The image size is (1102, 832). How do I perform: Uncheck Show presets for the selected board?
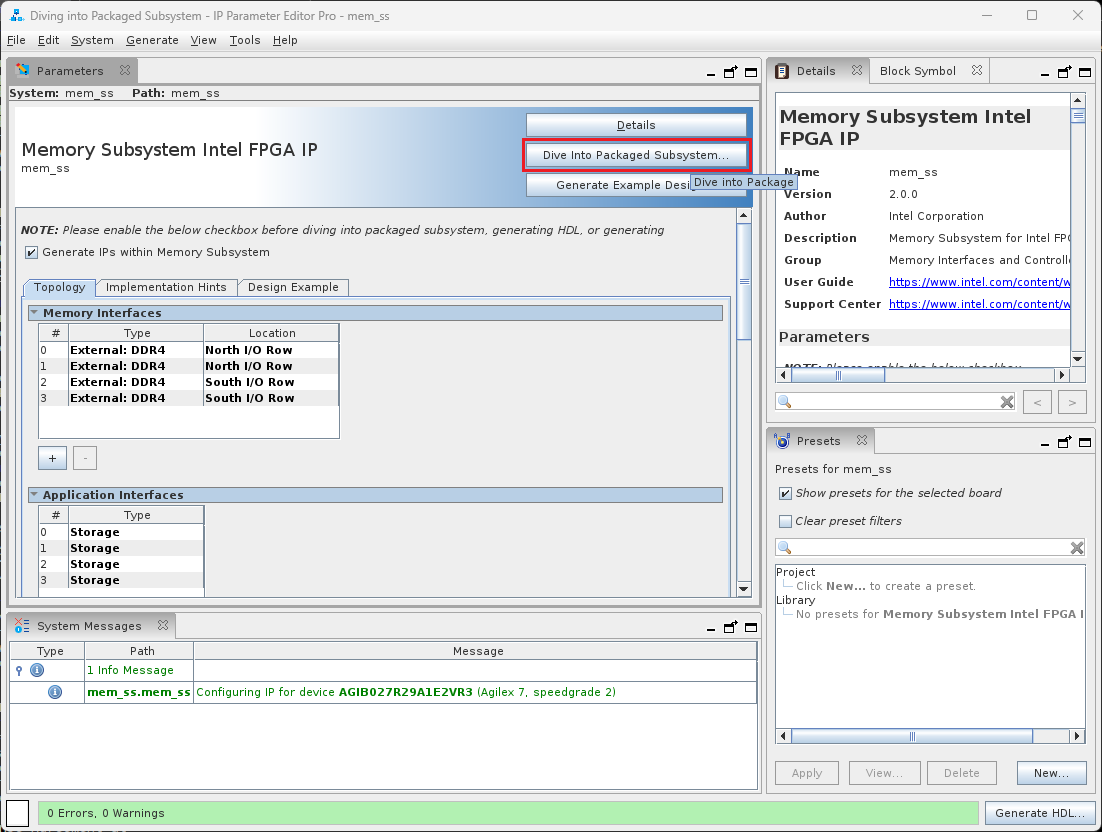(785, 493)
